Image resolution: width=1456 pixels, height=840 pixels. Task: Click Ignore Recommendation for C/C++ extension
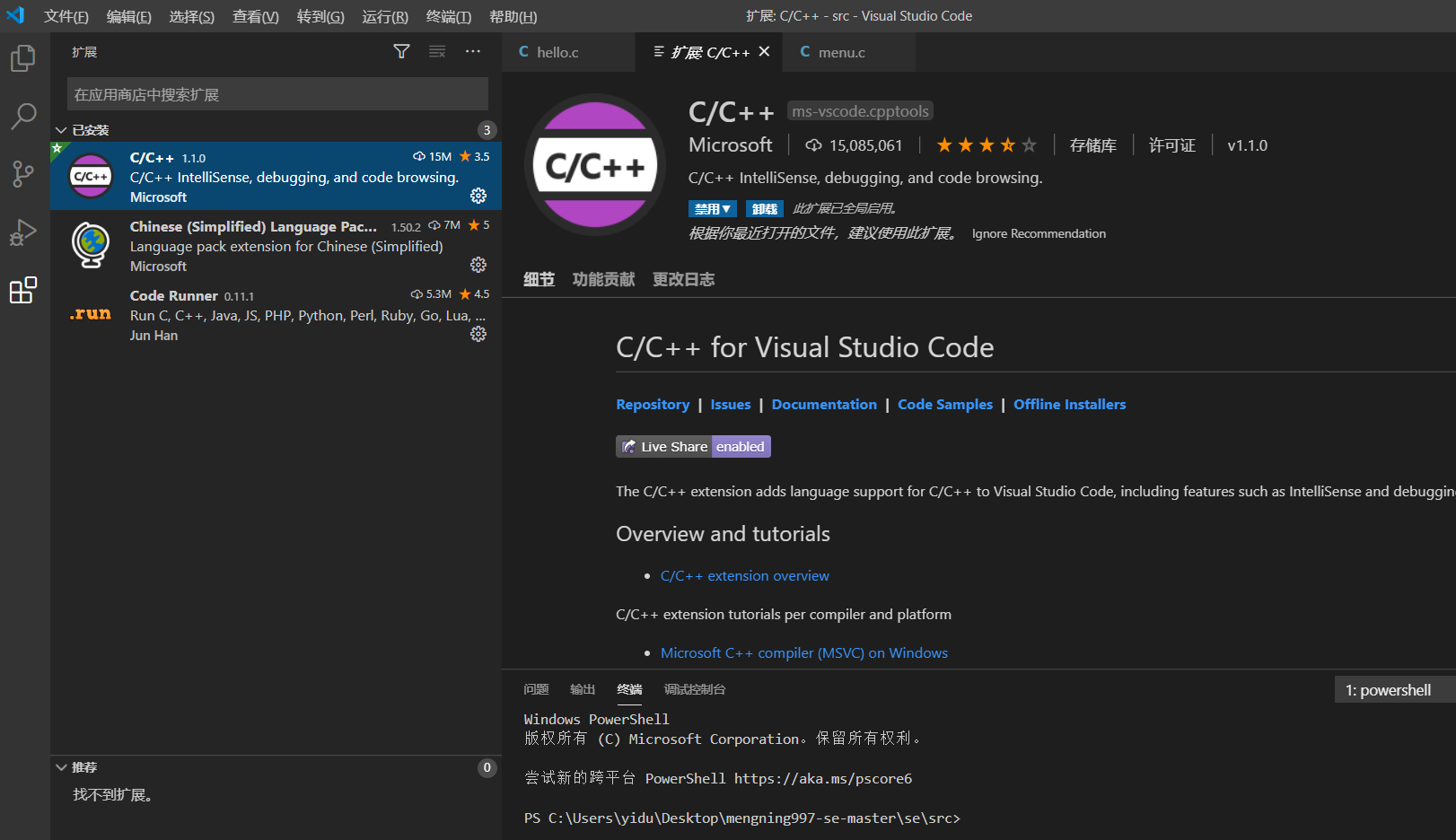1039,234
